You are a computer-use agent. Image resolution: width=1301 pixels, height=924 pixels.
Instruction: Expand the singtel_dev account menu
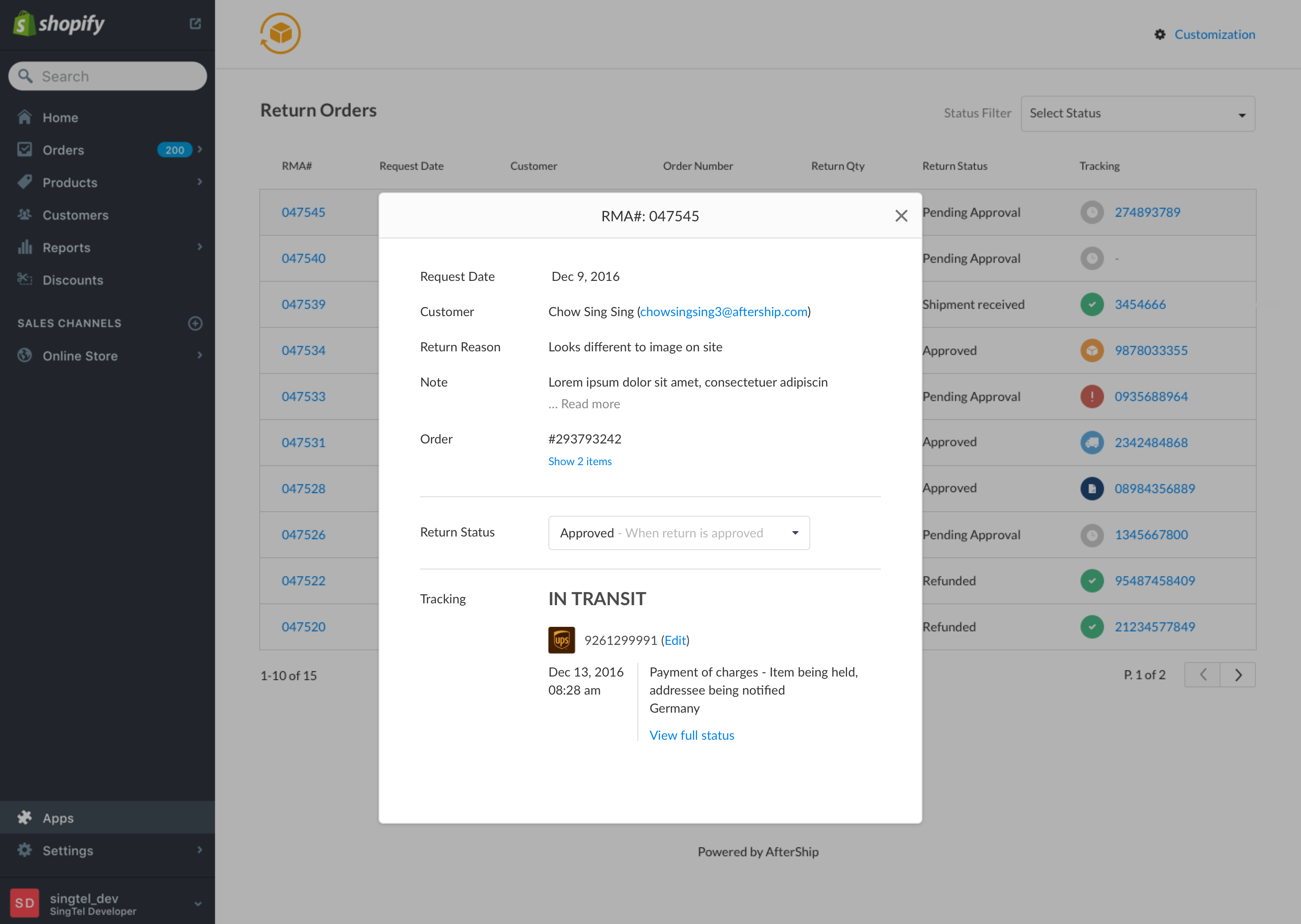[197, 903]
